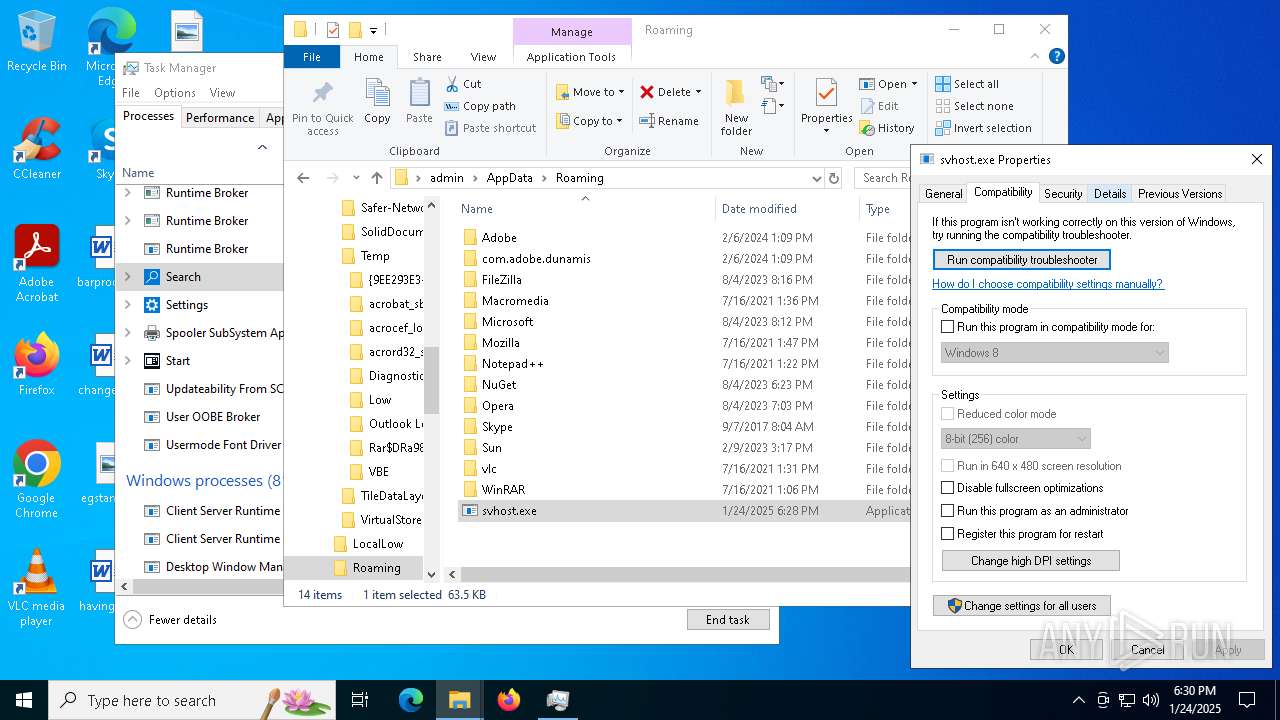1280x720 pixels.
Task: Open 'How do I choose compatibility settings manually?' link
Action: click(1047, 284)
